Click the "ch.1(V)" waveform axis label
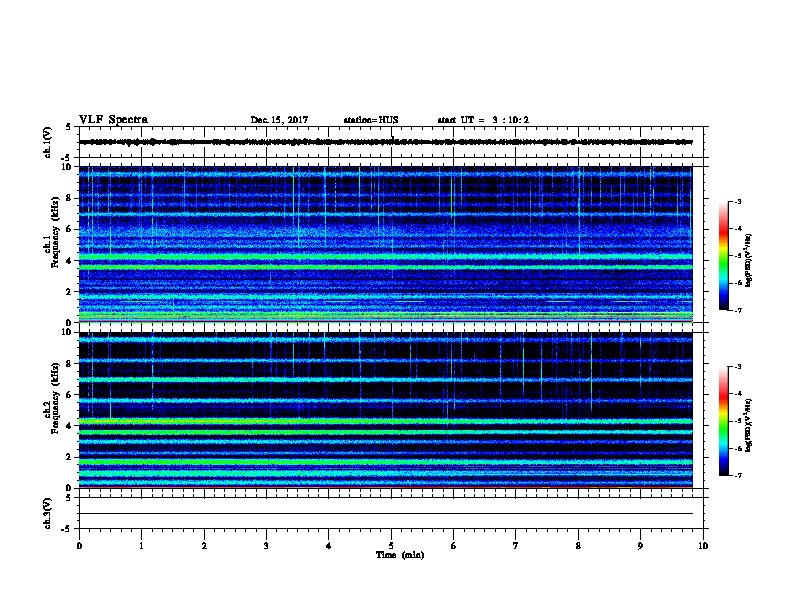Screen dimensions: 792x612 (x=47, y=142)
